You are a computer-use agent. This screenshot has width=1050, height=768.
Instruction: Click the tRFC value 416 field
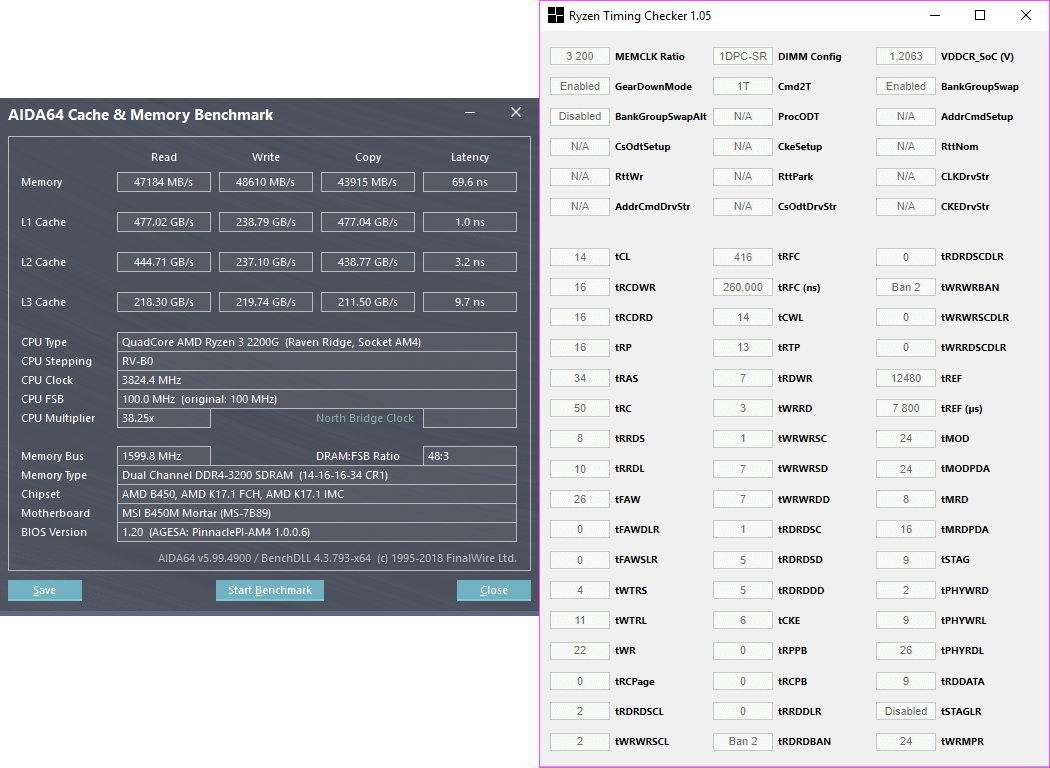pyautogui.click(x=743, y=257)
